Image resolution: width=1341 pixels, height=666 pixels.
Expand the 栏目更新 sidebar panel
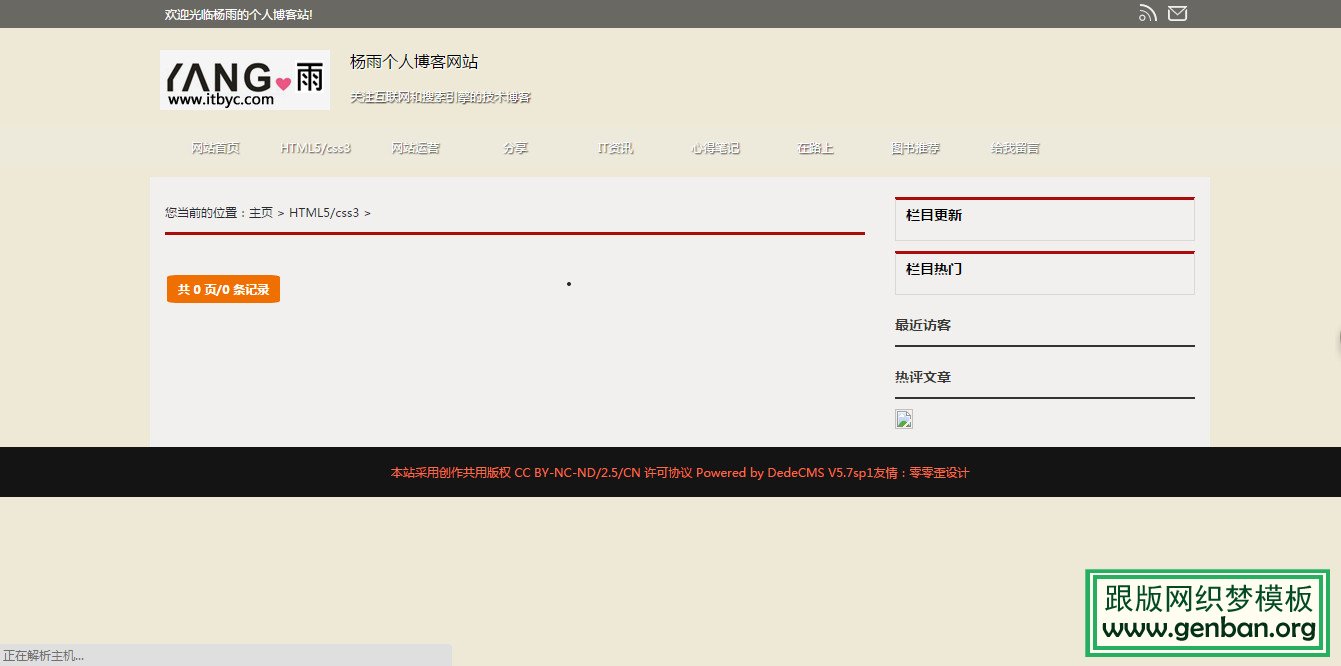tap(936, 215)
